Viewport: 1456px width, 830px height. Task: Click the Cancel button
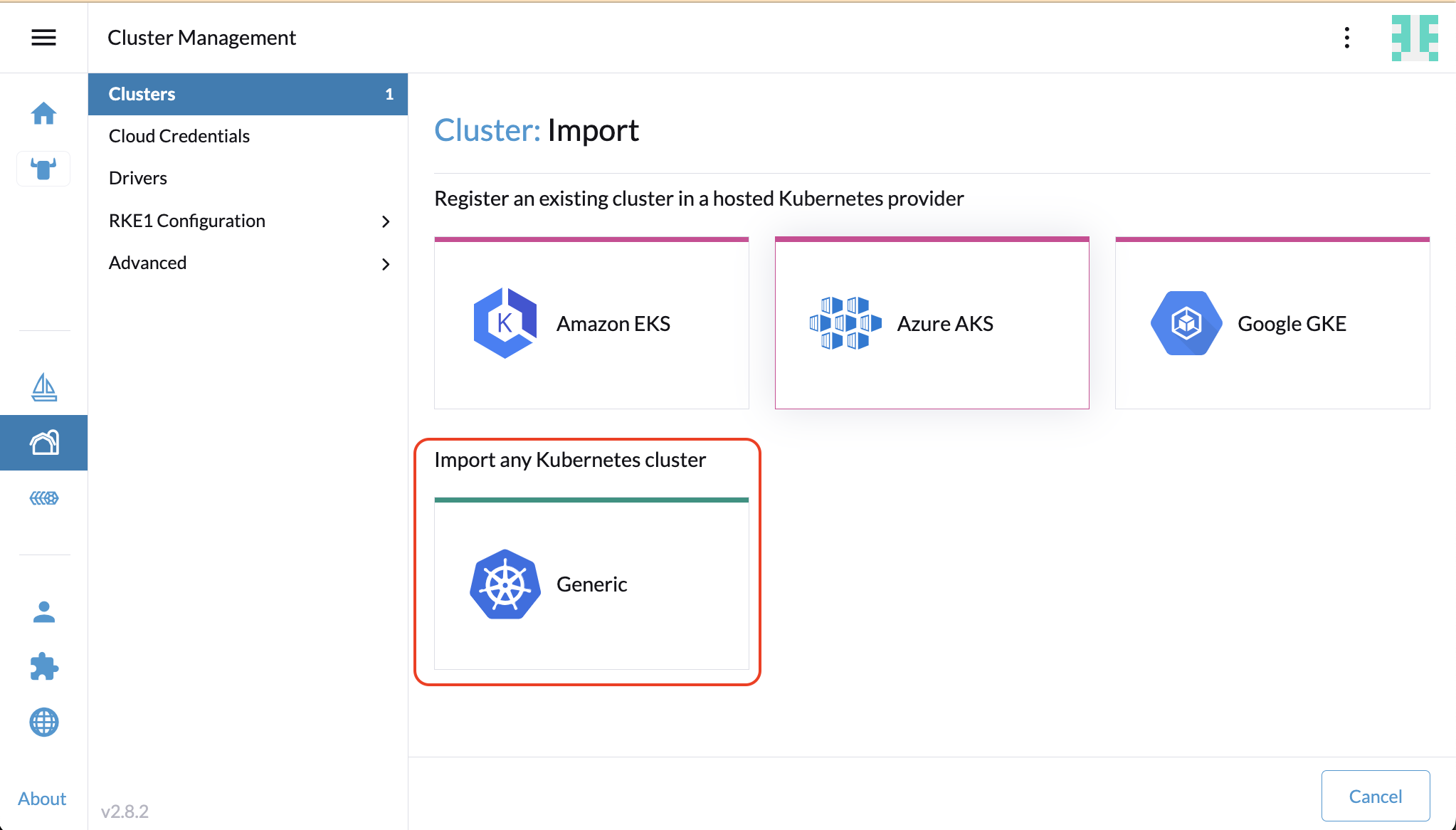point(1375,796)
